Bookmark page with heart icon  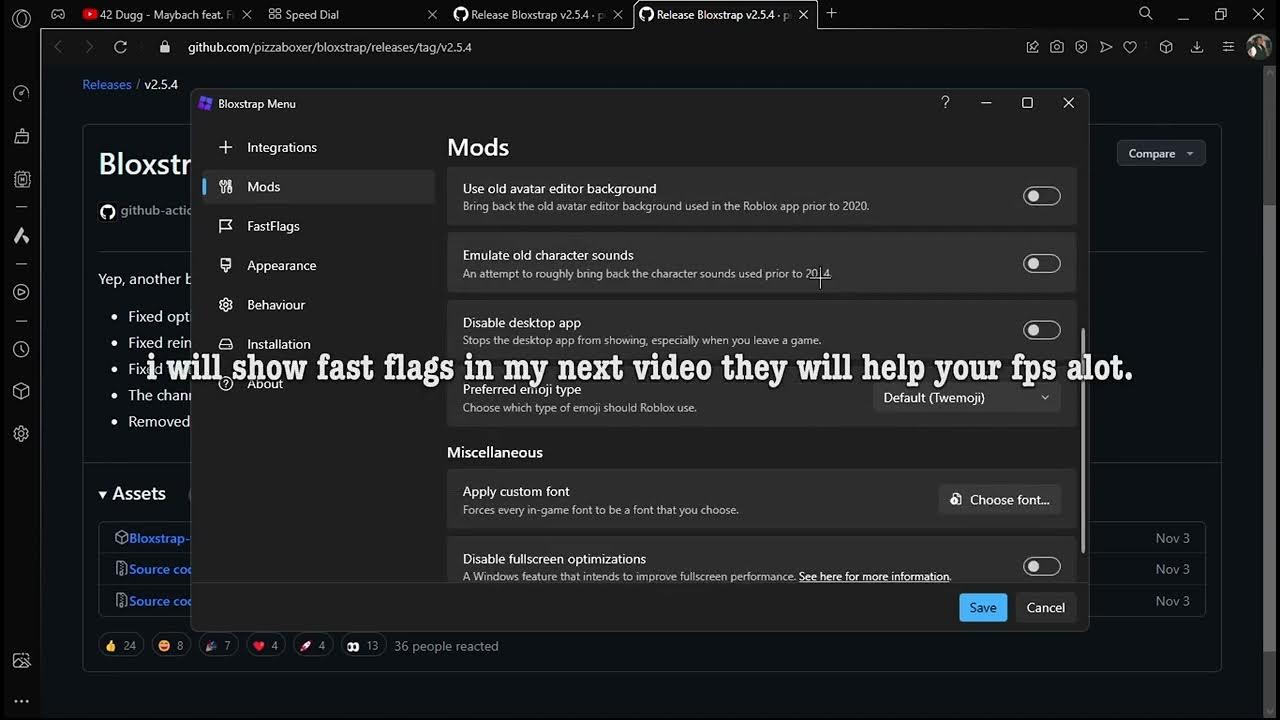click(x=1130, y=47)
